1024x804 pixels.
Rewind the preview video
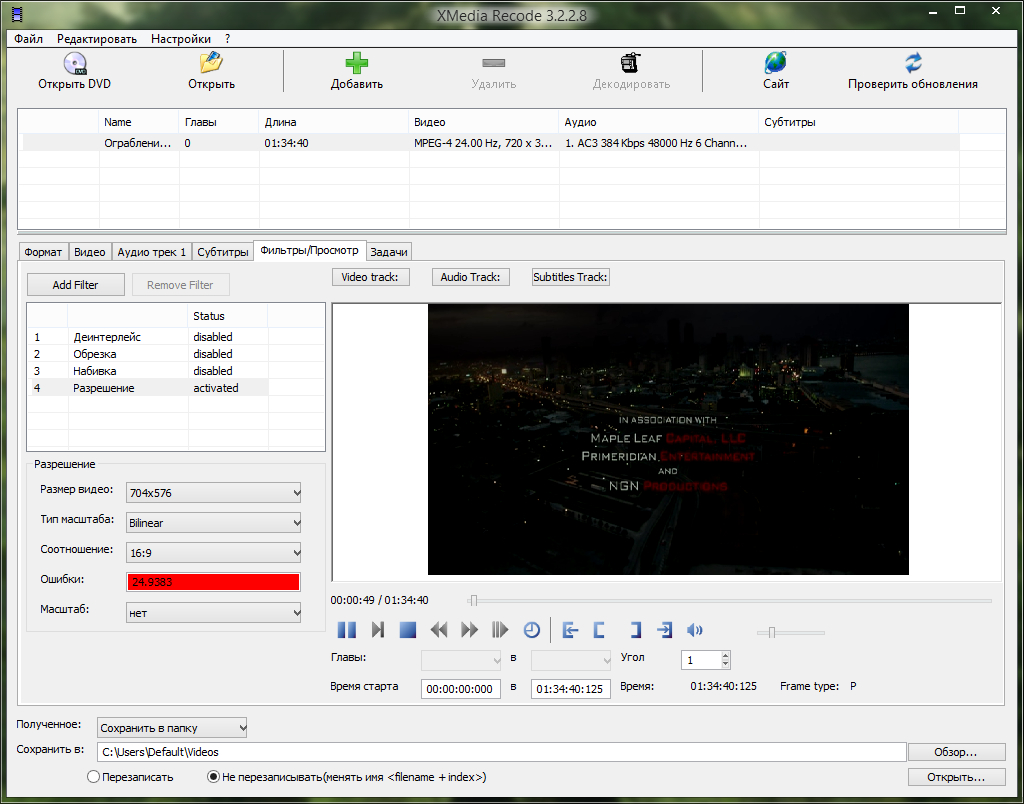[x=439, y=630]
